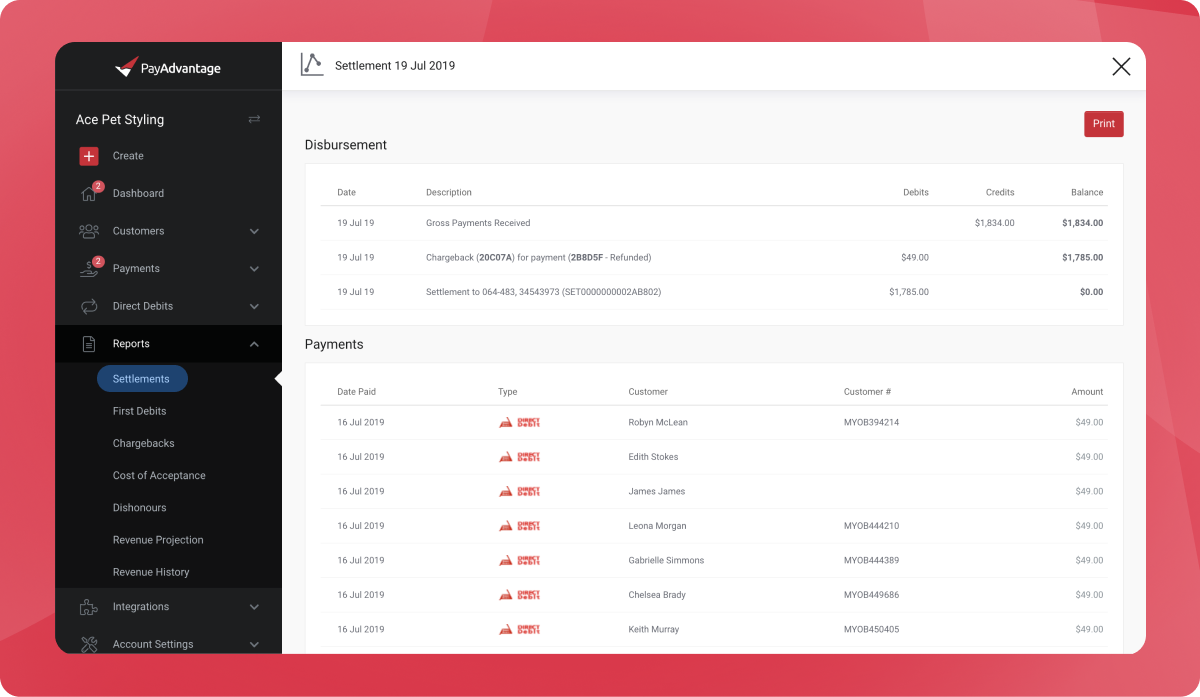The image size is (1200, 697).
Task: Click customer name Keith Murray
Action: coord(654,629)
